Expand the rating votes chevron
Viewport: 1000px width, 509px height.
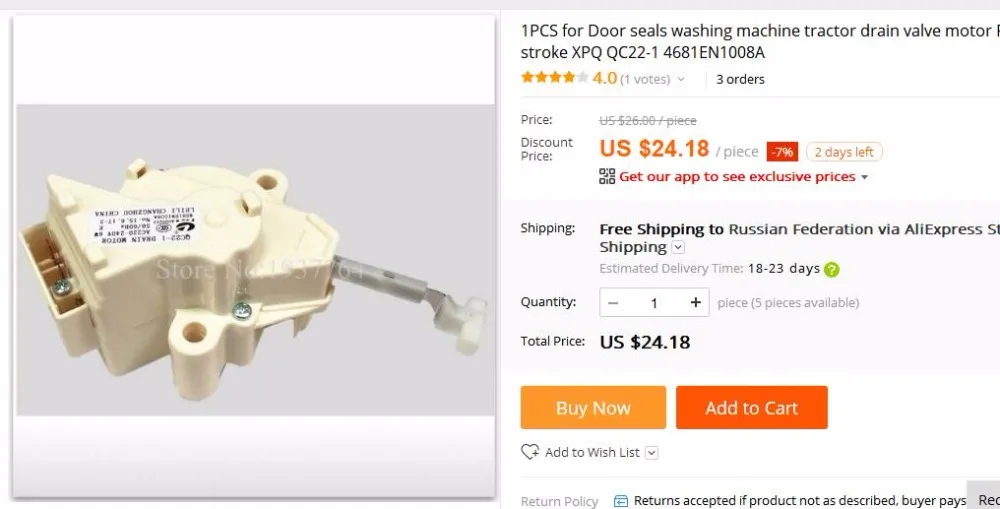tap(680, 79)
